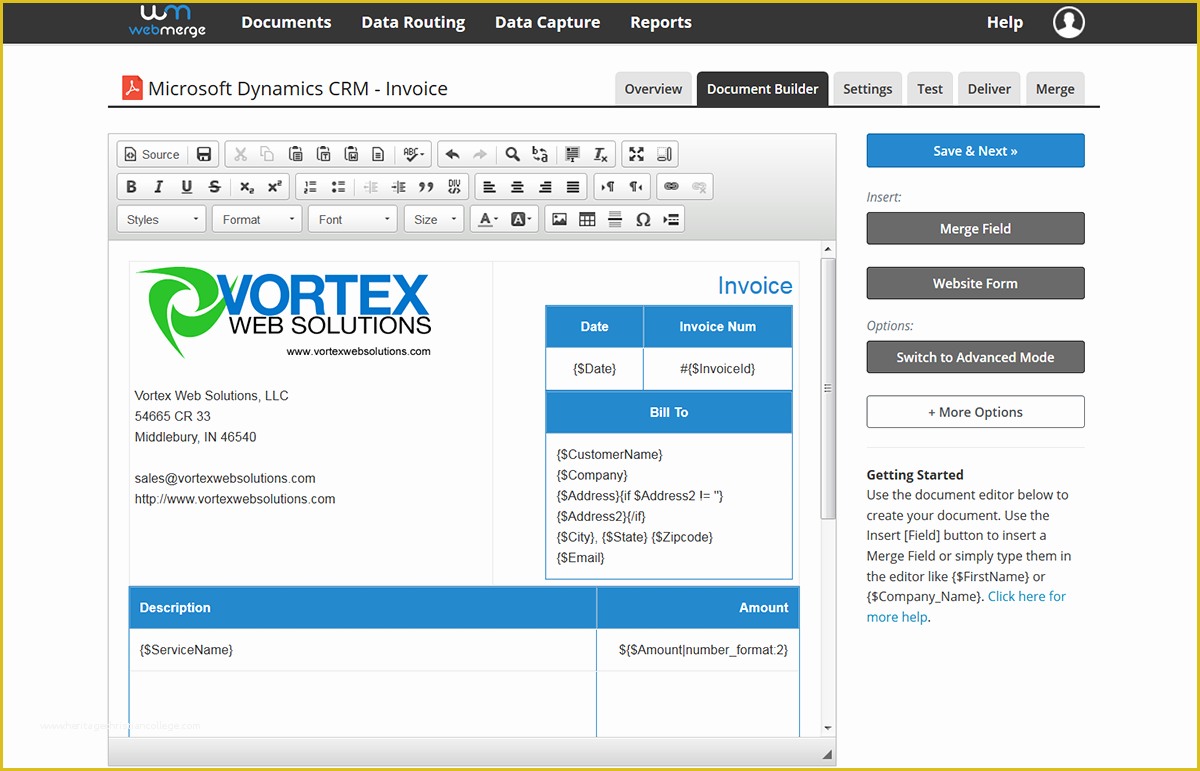This screenshot has height=771, width=1200.
Task: Open the Text Color picker
Action: tap(487, 220)
